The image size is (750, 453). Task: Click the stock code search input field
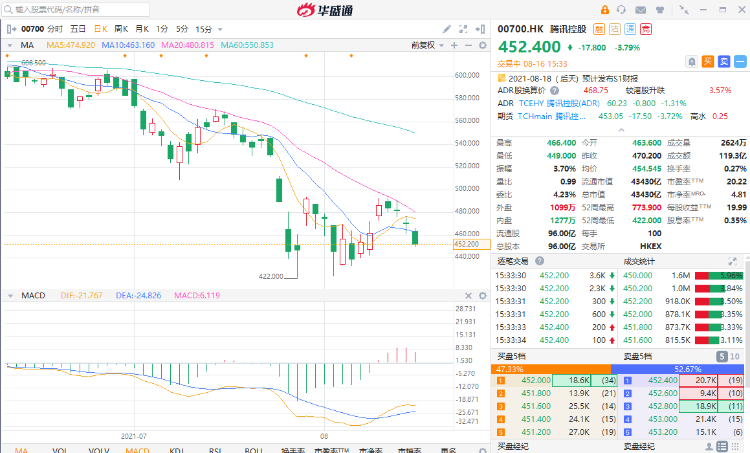click(x=76, y=9)
